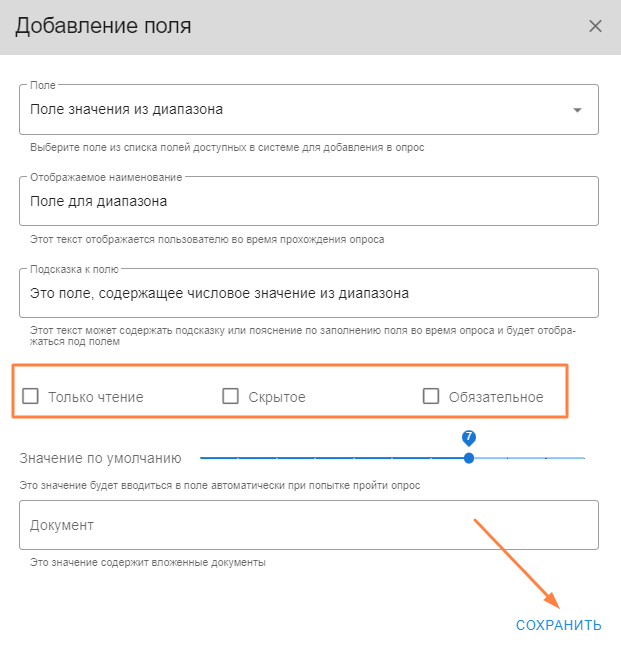This screenshot has height=648, width=621.
Task: Click the 'Значение по умолчанию' label
Action: click(101, 458)
